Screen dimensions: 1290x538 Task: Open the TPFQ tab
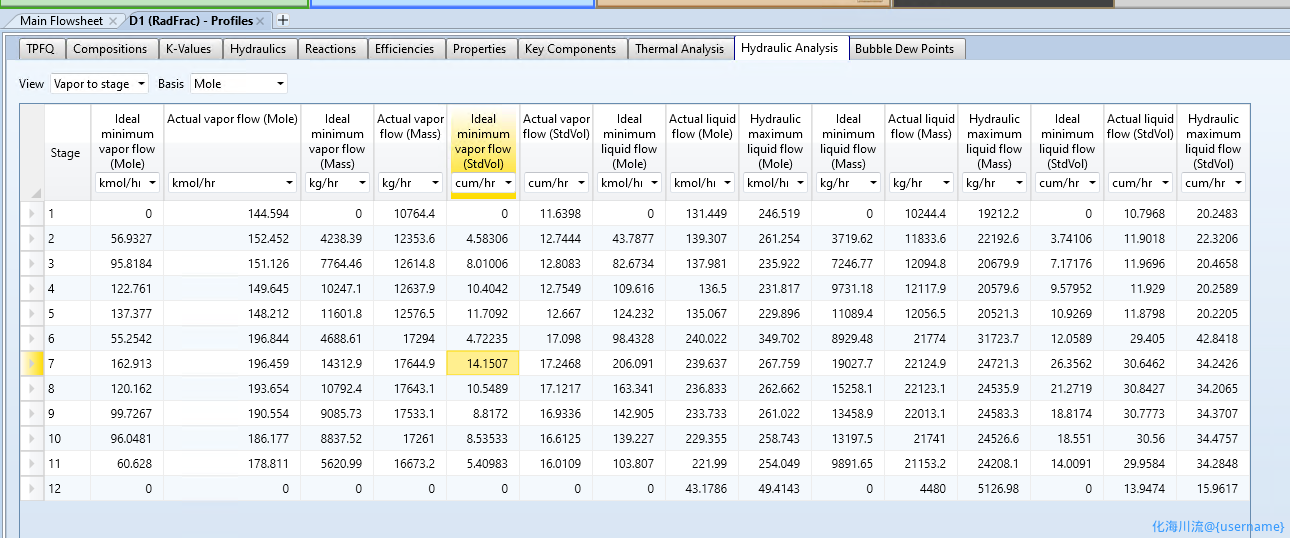click(41, 48)
